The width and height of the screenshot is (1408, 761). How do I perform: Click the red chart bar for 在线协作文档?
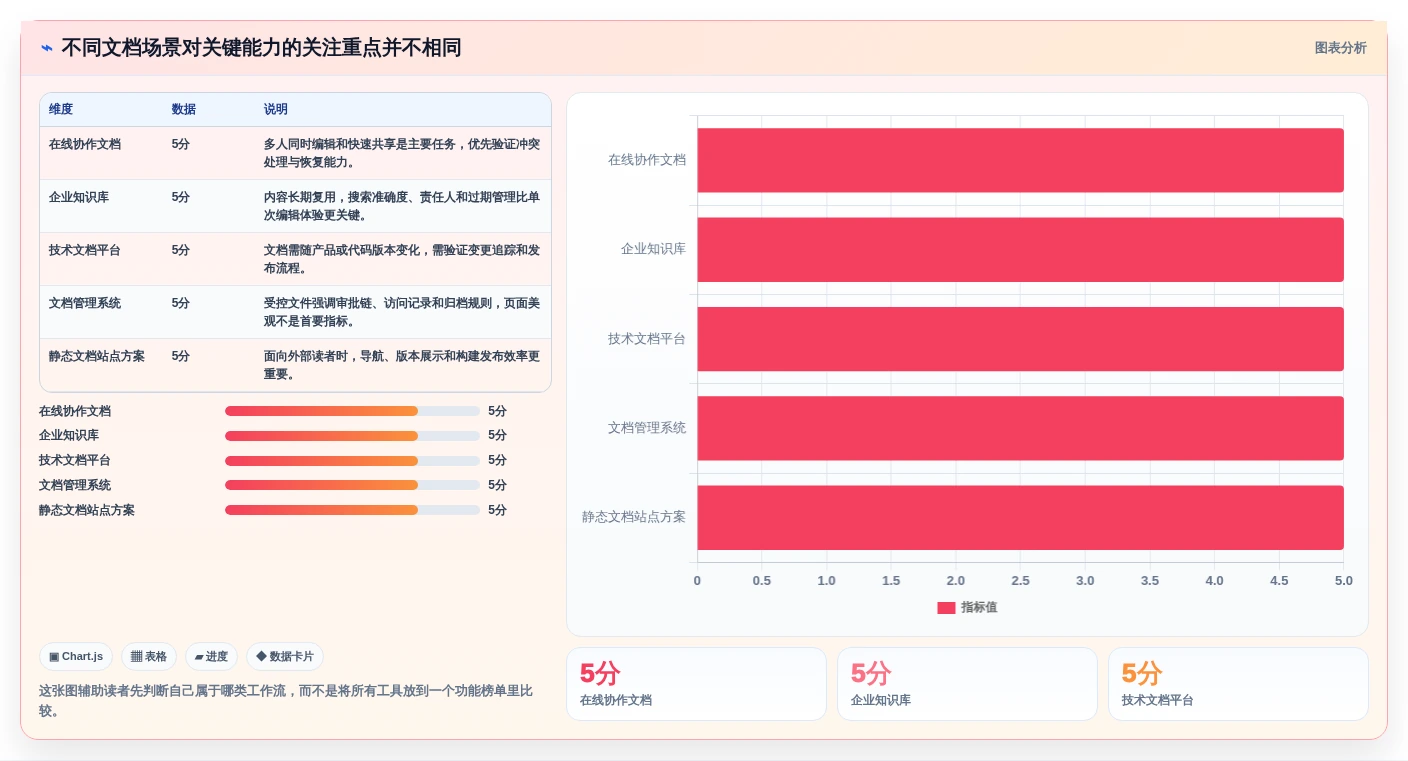(1020, 160)
